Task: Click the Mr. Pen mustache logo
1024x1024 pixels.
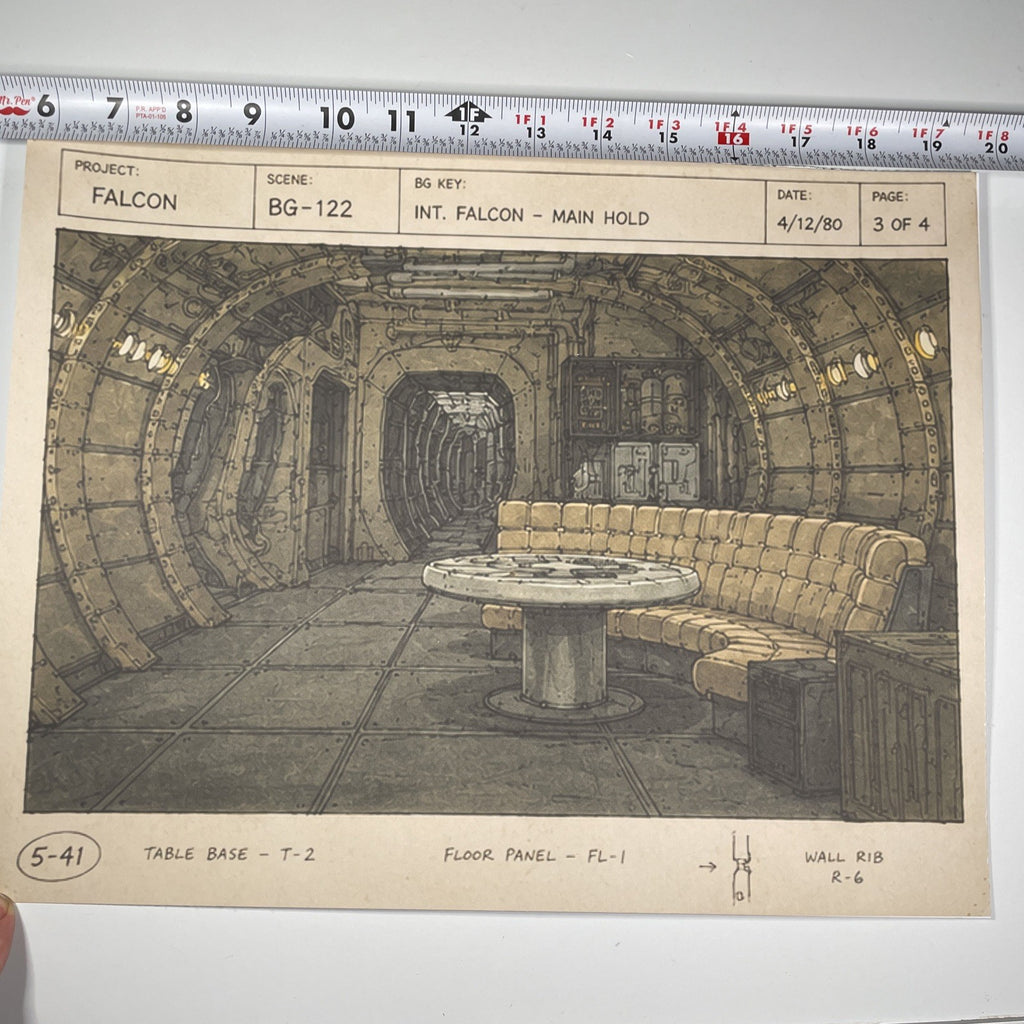Action: (x=15, y=106)
